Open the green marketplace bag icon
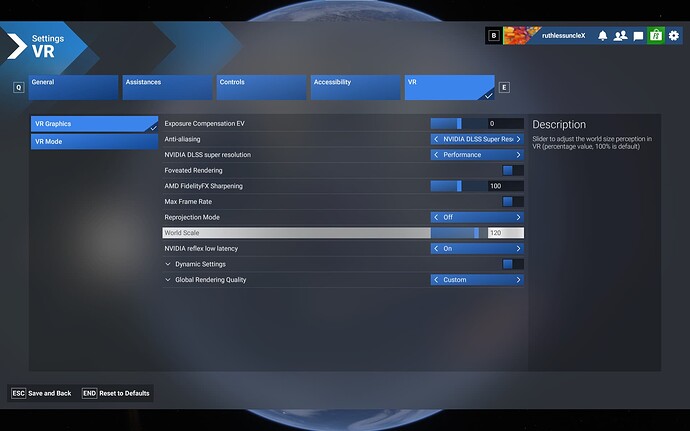 [x=655, y=35]
